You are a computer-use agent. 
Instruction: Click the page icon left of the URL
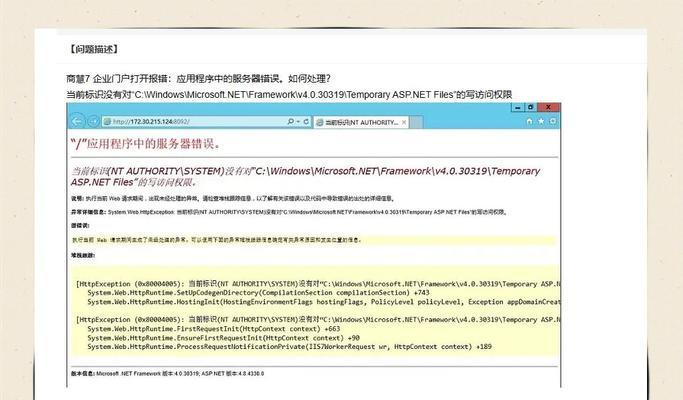[107, 122]
